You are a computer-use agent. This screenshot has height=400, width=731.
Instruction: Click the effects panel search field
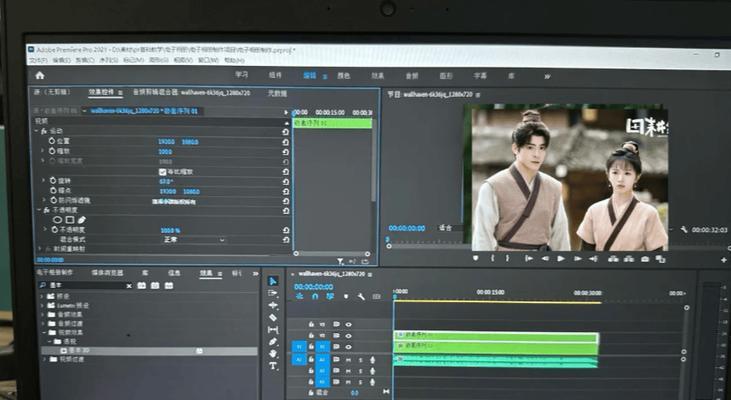tap(82, 285)
